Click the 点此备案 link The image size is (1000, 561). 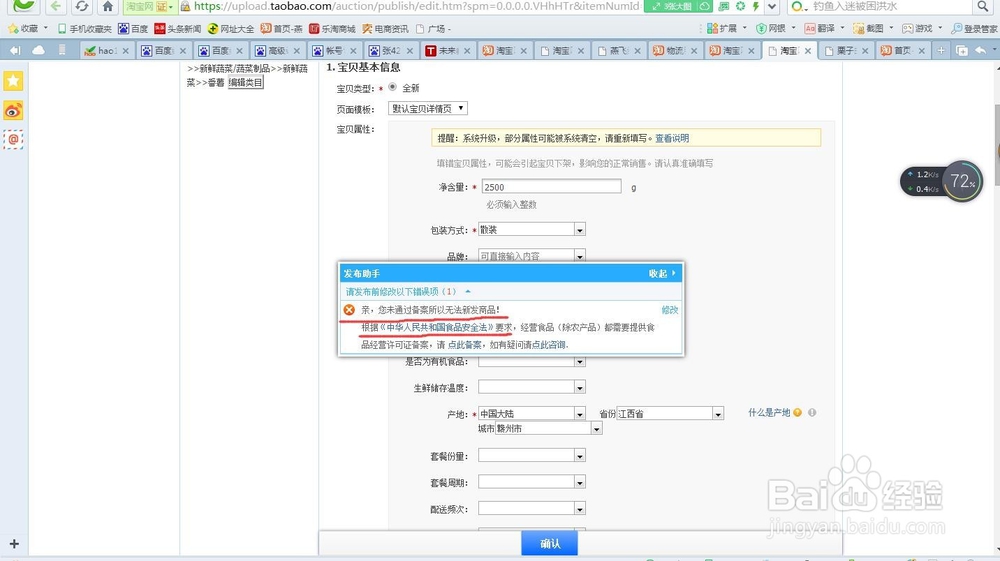(x=464, y=345)
